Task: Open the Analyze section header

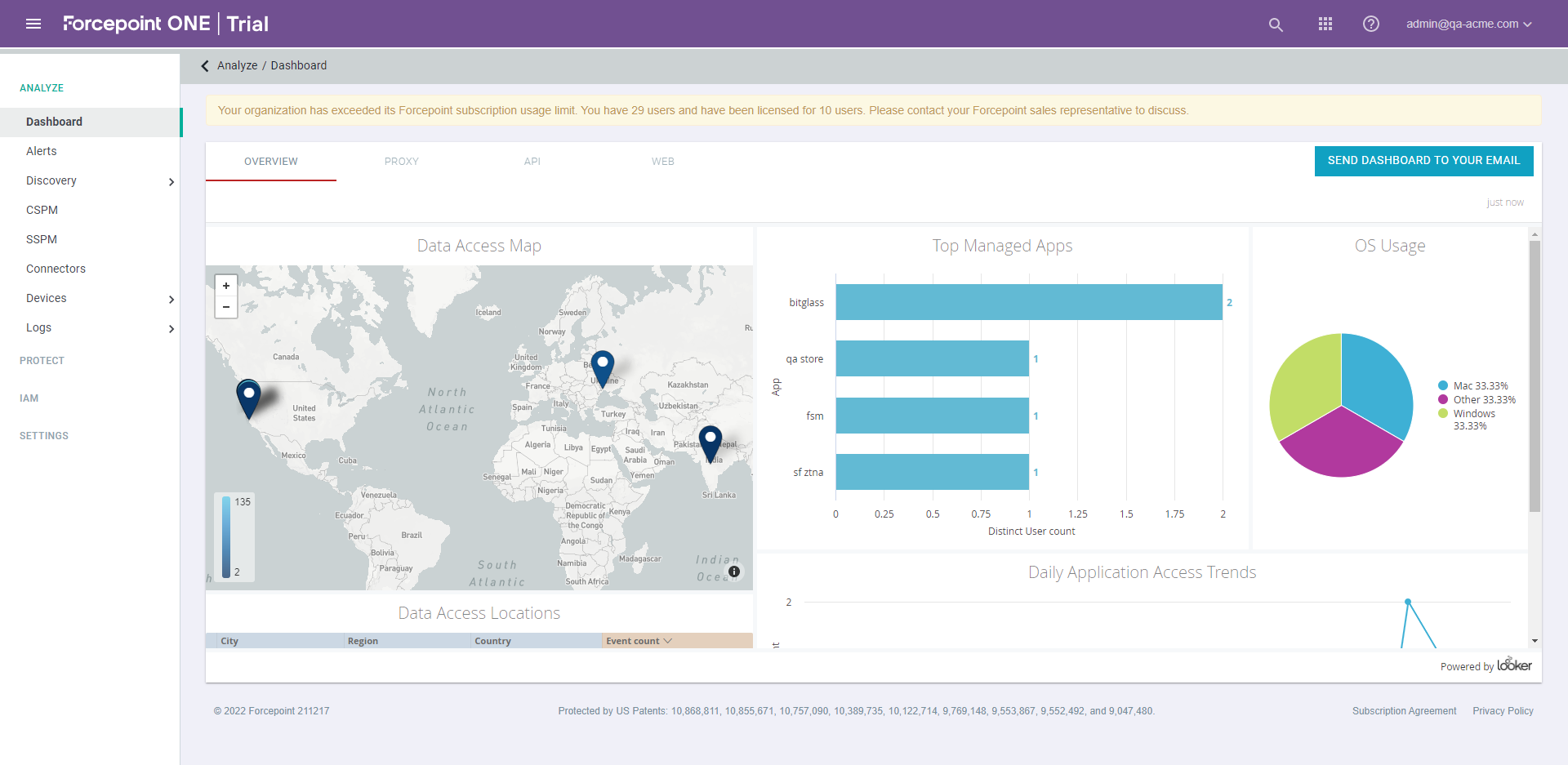Action: coord(42,88)
